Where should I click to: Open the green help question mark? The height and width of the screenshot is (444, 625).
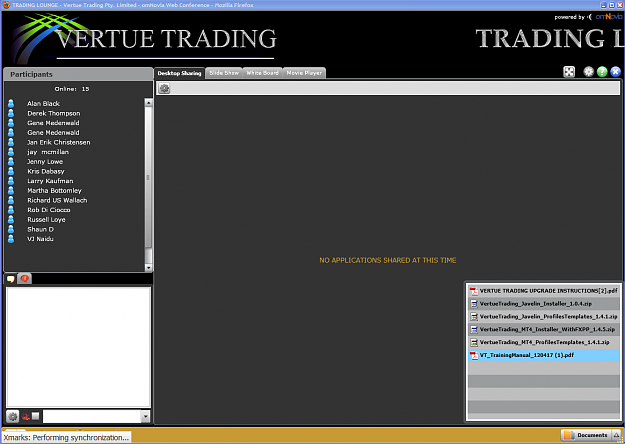[x=602, y=72]
